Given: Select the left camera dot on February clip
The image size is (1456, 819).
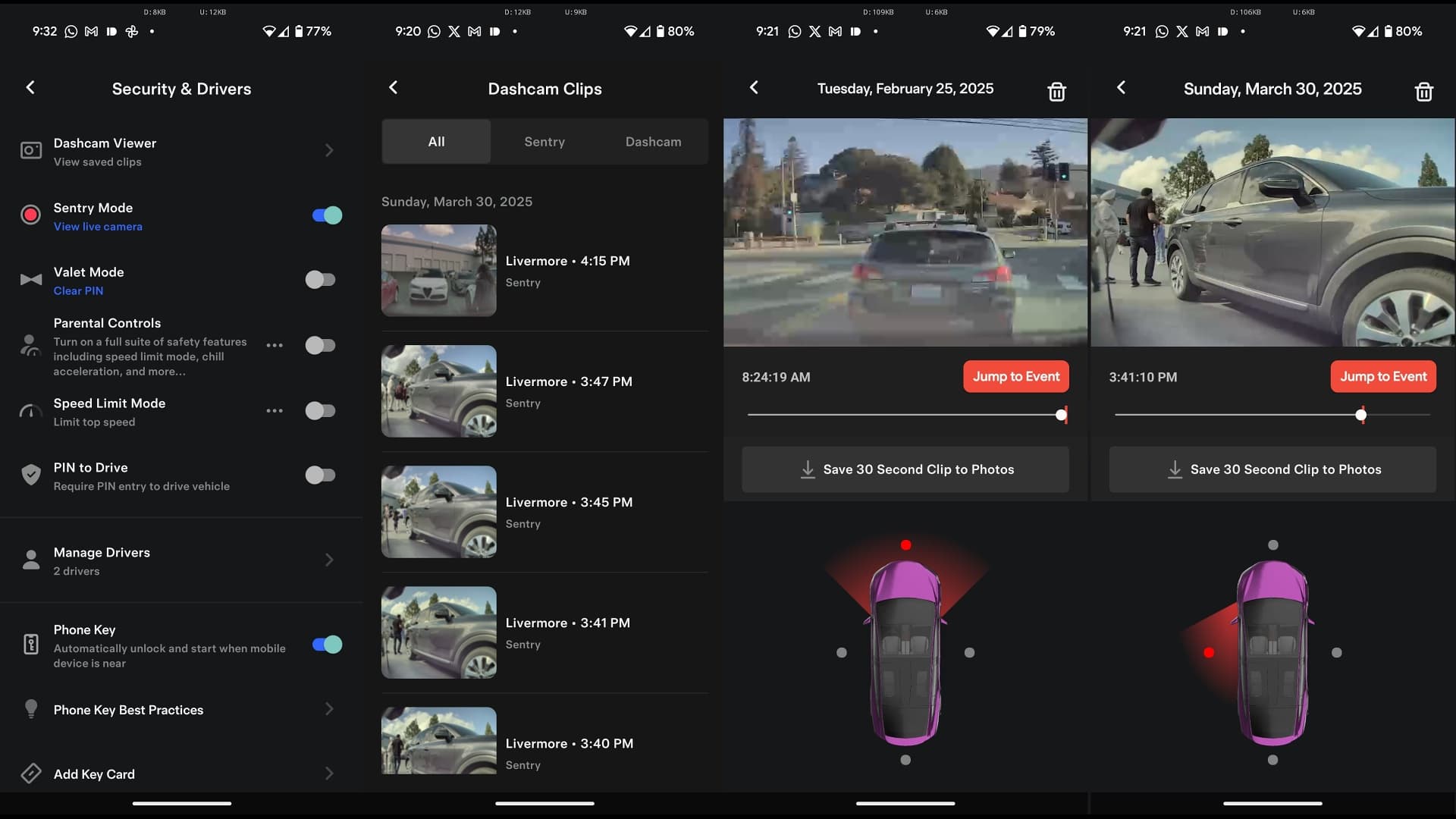Looking at the screenshot, I should coord(841,653).
